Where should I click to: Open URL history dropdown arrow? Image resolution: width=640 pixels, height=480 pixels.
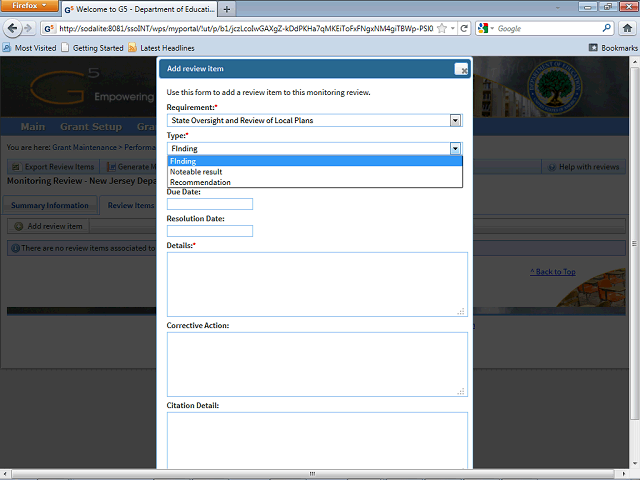tap(453, 29)
